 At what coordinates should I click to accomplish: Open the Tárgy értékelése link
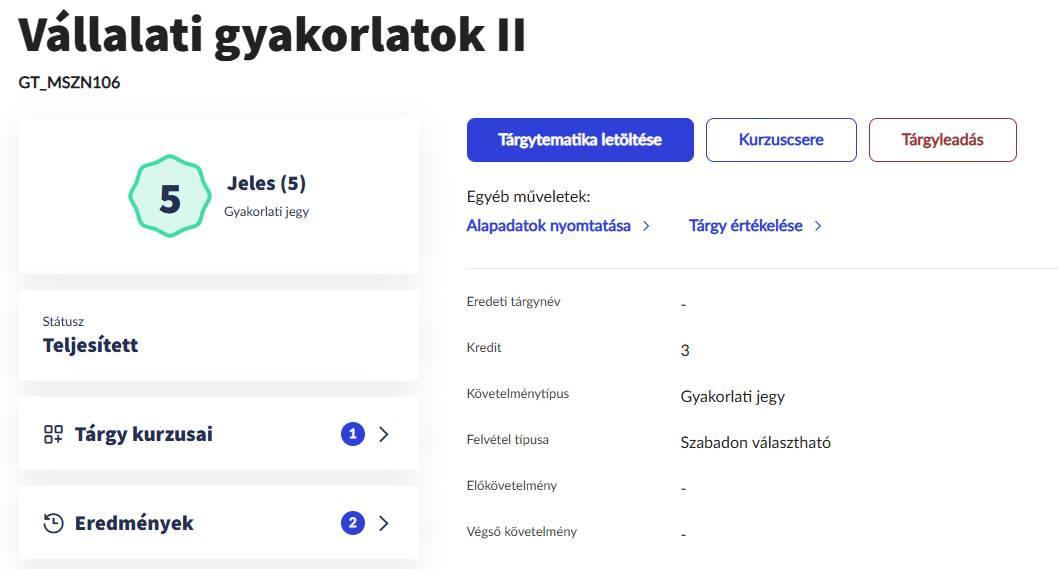[x=745, y=226]
